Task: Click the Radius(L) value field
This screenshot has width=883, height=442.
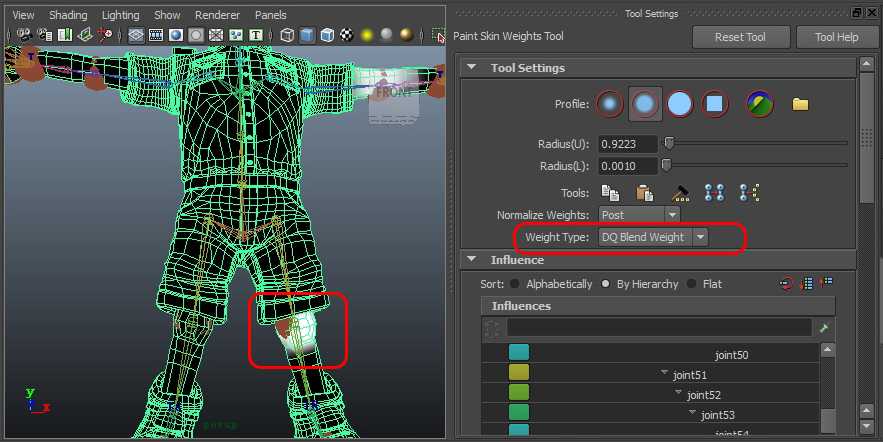Action: (627, 166)
